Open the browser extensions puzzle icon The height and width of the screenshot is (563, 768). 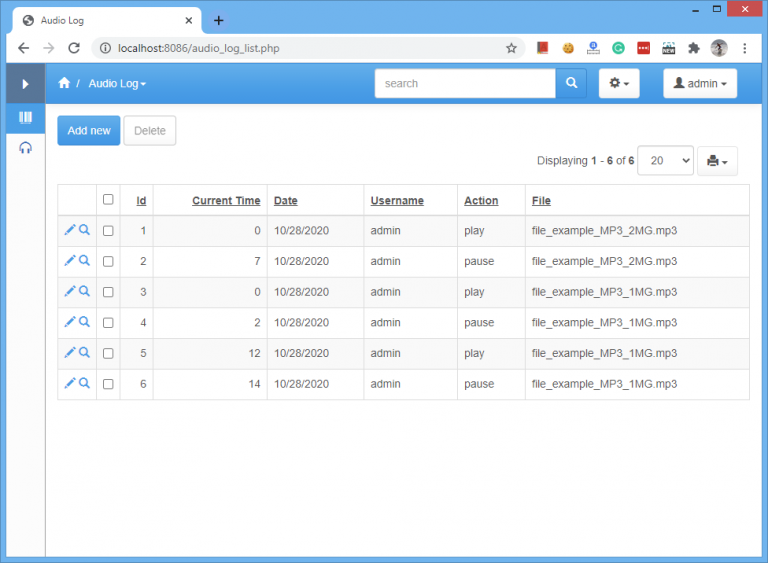pyautogui.click(x=694, y=48)
